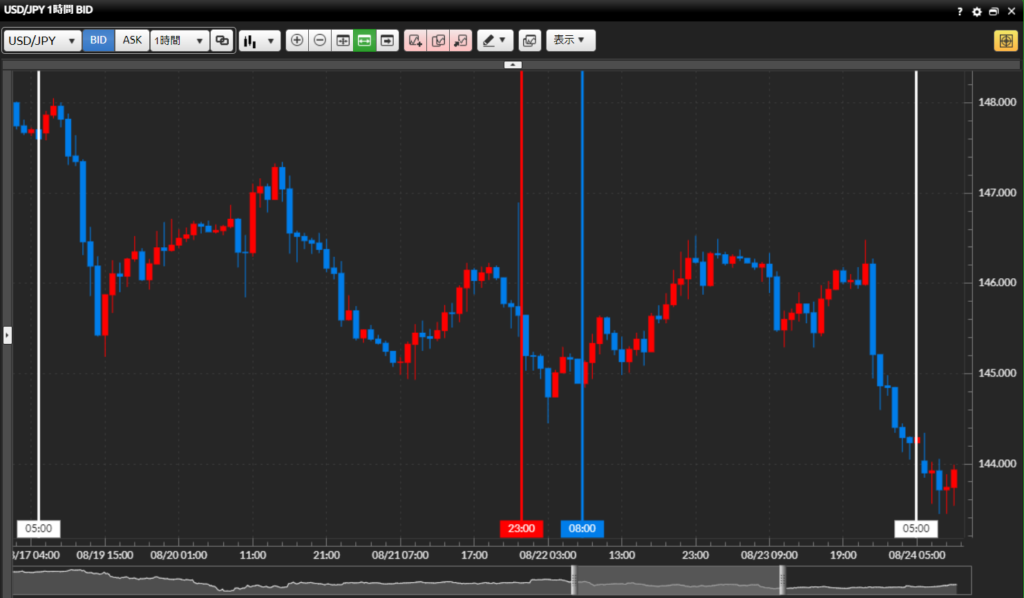This screenshot has width=1024, height=598.
Task: Open chart settings with the gear icon
Action: 977,11
